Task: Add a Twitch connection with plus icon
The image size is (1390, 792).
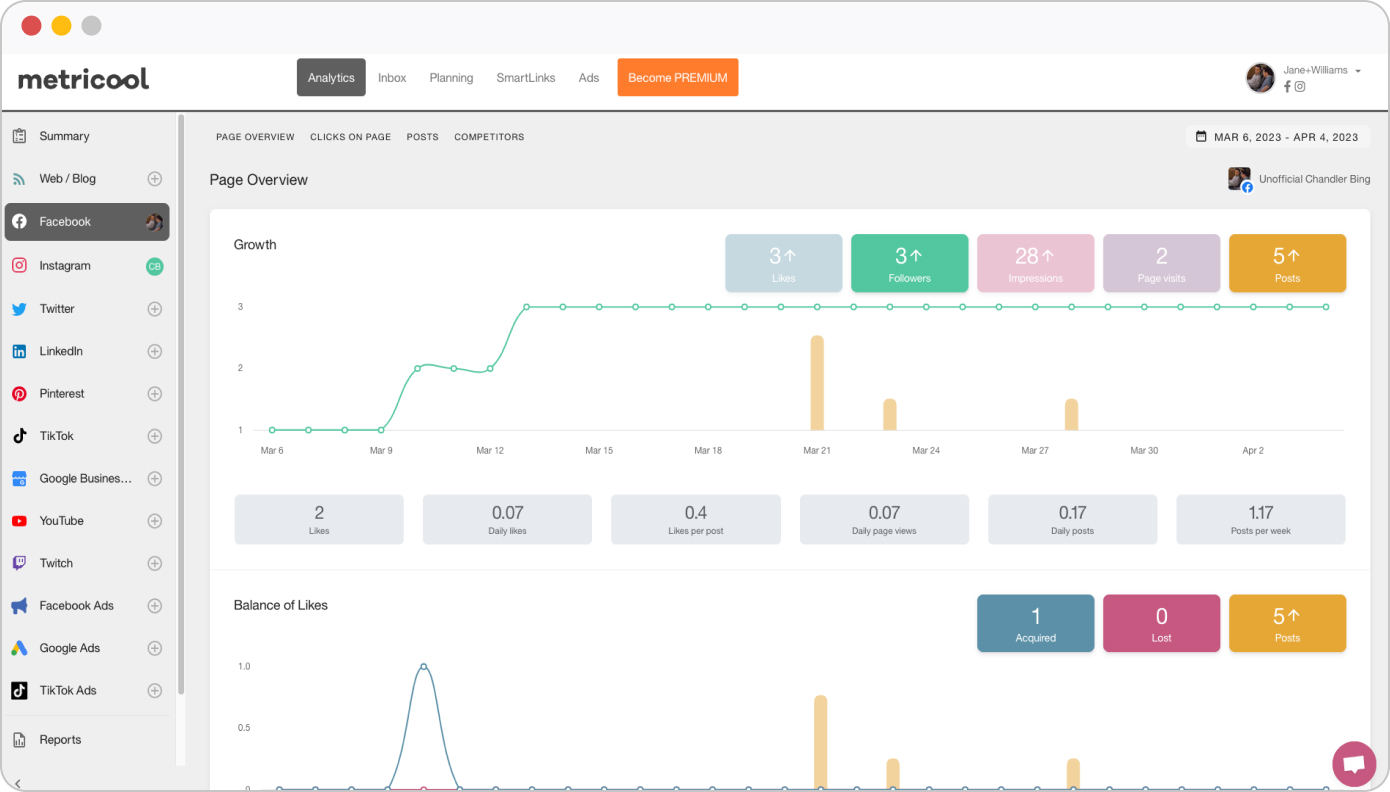Action: tap(155, 563)
